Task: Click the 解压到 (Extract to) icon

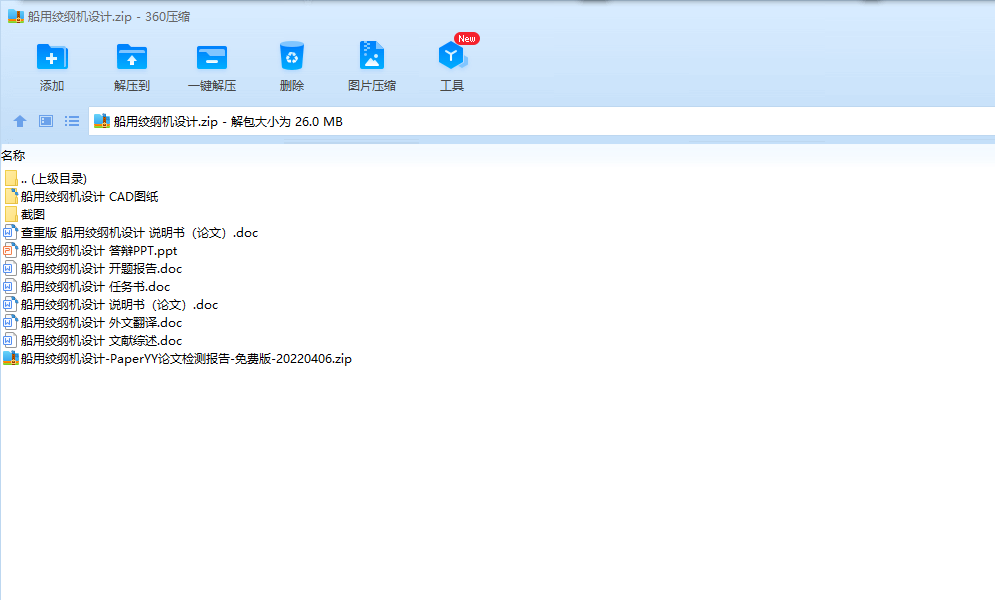Action: pyautogui.click(x=132, y=57)
